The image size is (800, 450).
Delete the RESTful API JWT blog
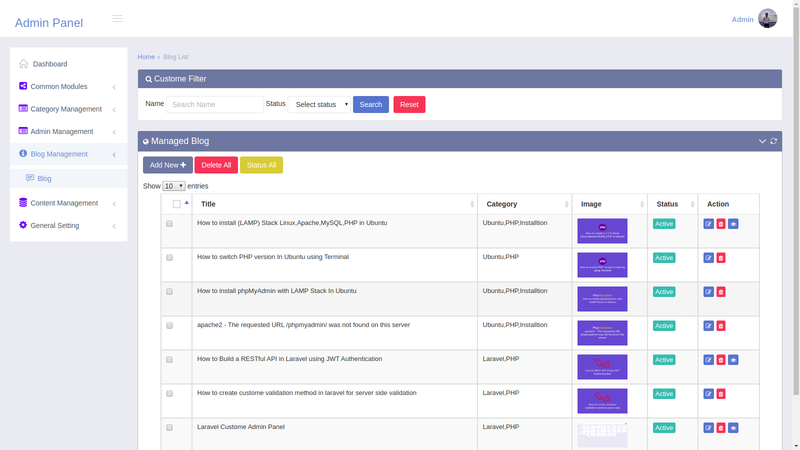(x=721, y=360)
